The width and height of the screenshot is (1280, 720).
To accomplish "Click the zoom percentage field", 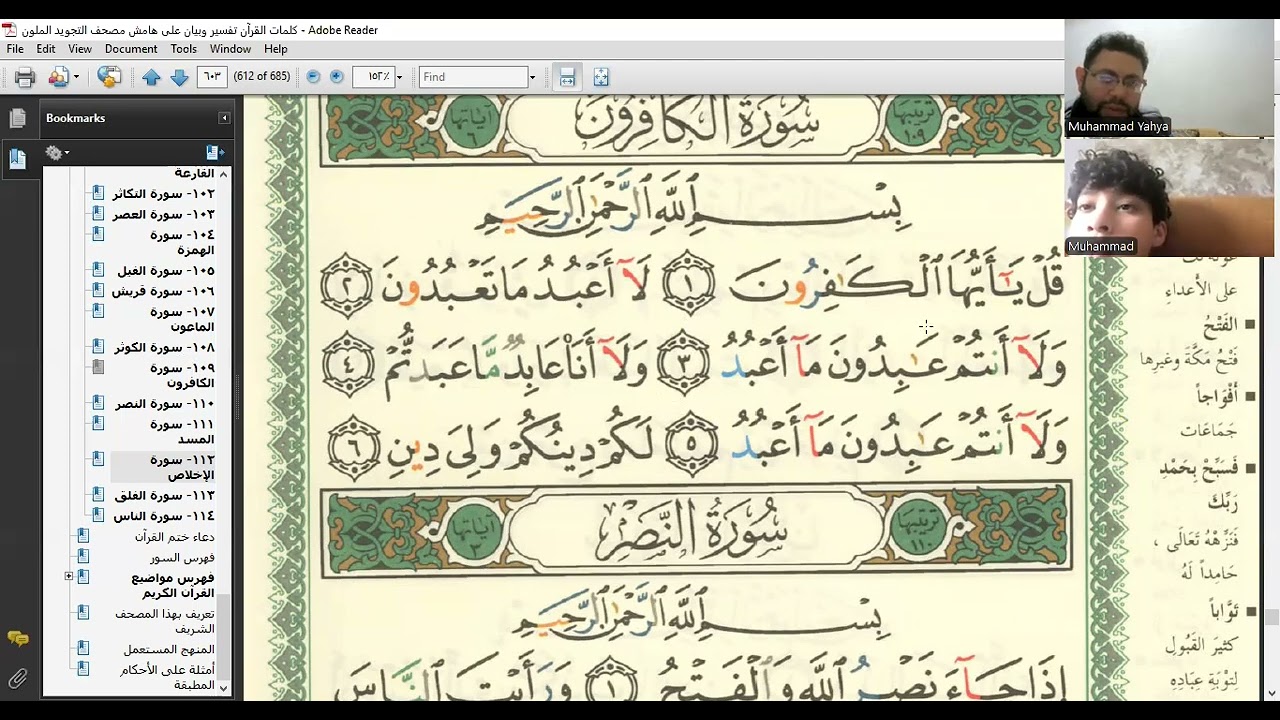I will pyautogui.click(x=373, y=77).
